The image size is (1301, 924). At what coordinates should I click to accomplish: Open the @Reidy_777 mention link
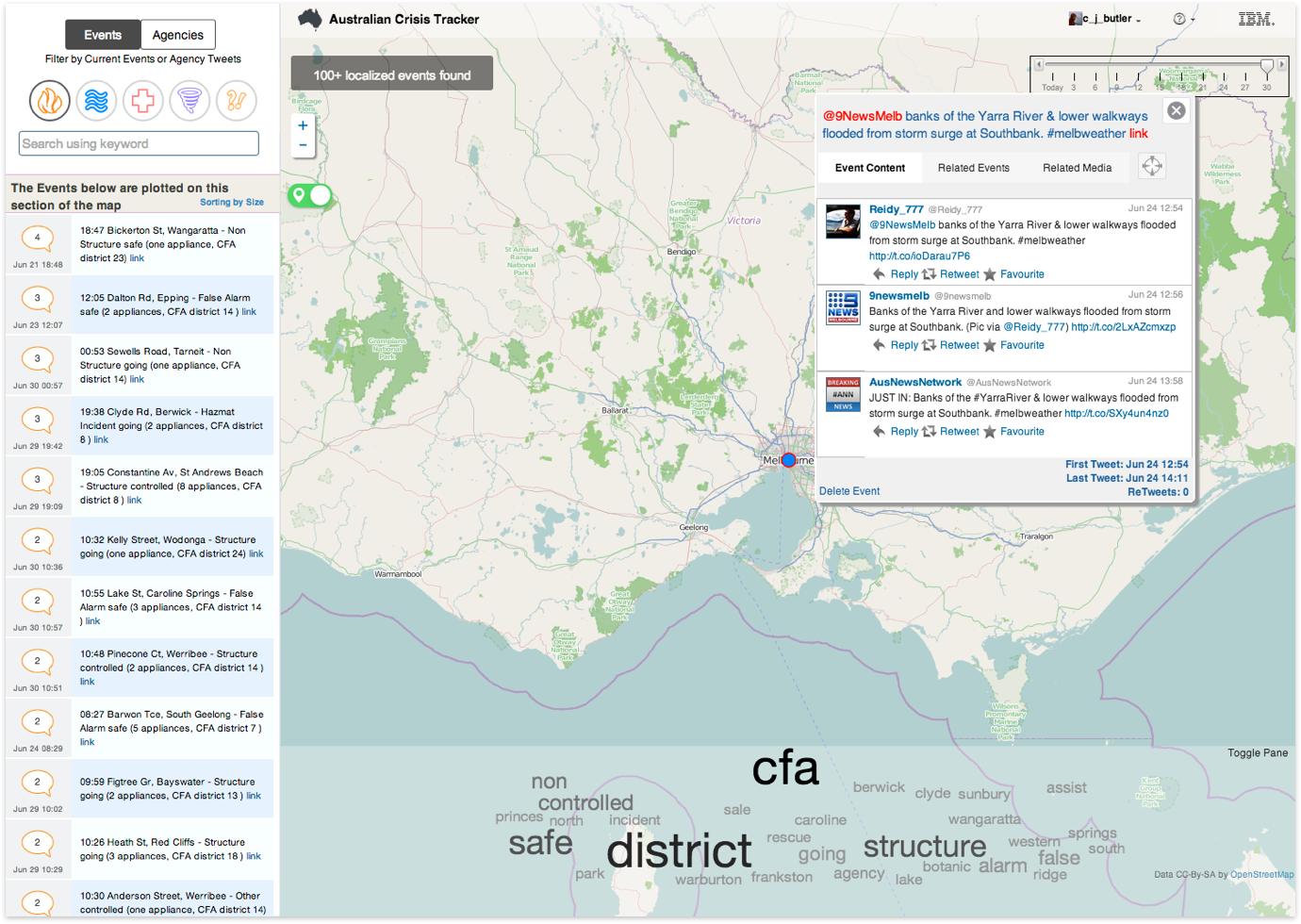[1035, 327]
